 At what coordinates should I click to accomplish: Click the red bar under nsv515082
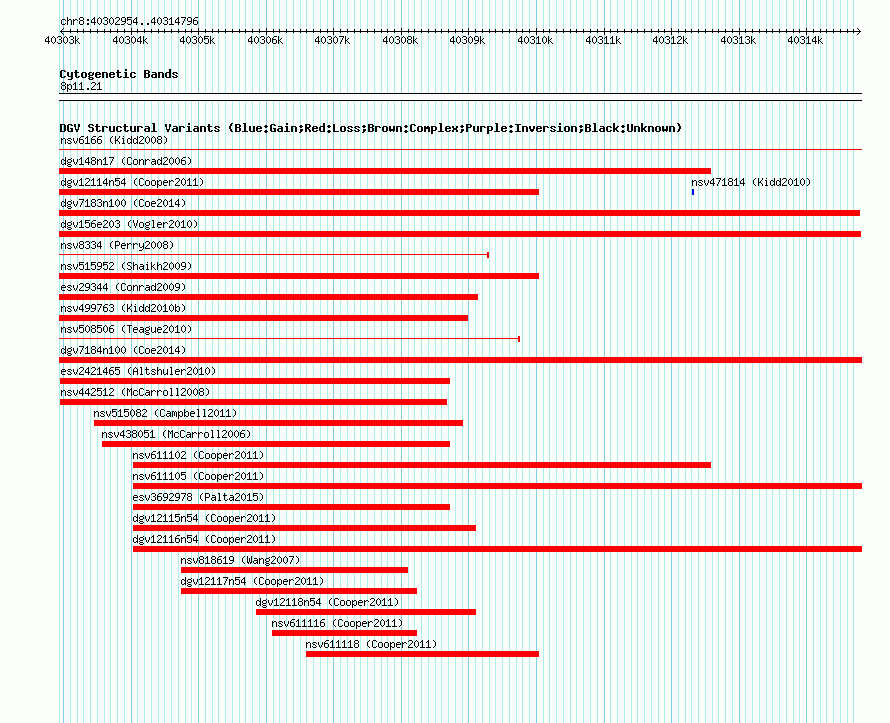pos(278,423)
